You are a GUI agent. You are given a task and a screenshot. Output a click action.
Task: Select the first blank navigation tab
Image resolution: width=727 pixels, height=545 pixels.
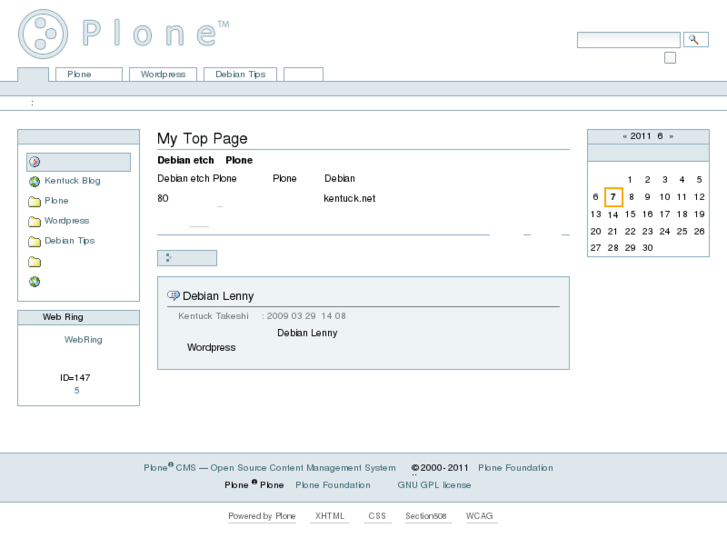click(33, 75)
